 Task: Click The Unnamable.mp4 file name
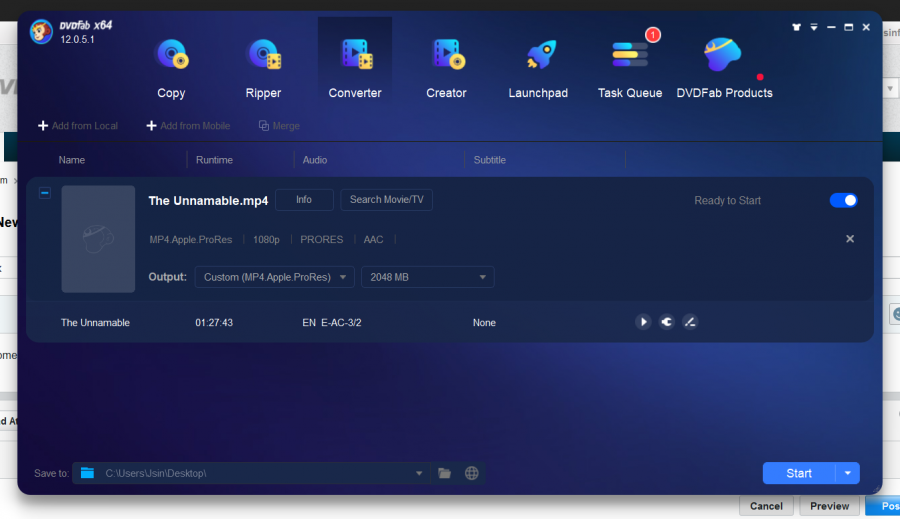point(208,200)
